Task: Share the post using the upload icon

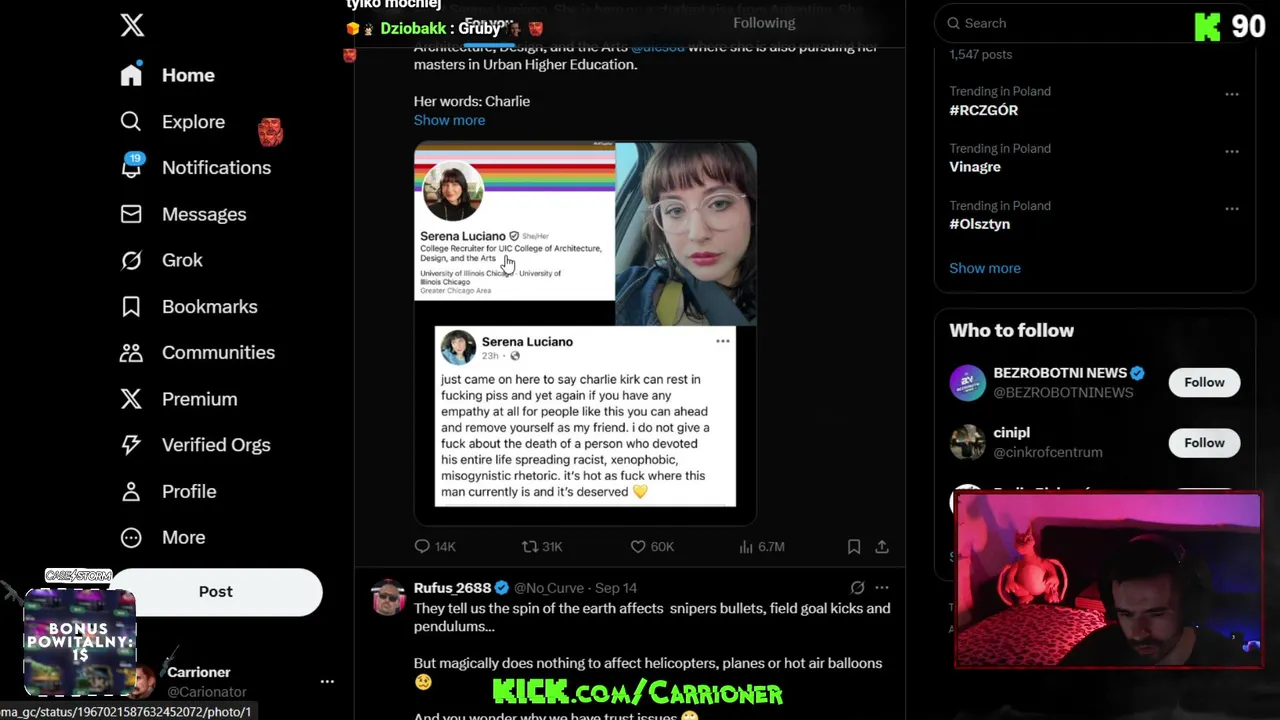Action: 882,547
